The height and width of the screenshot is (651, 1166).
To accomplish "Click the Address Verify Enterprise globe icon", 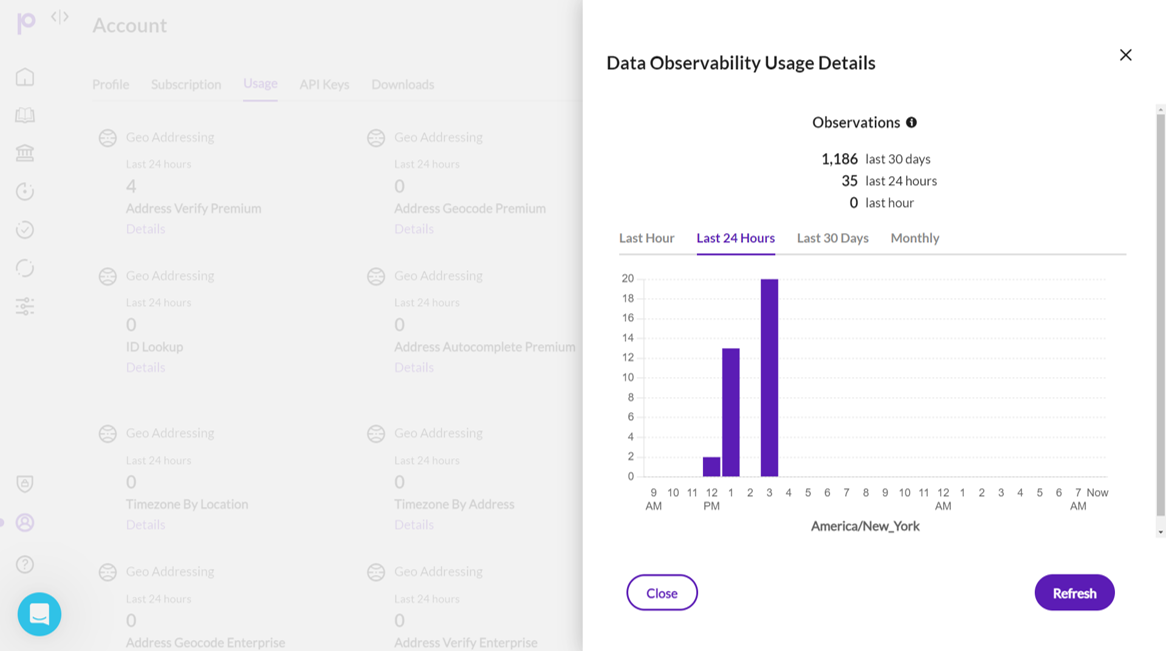I will 376,572.
